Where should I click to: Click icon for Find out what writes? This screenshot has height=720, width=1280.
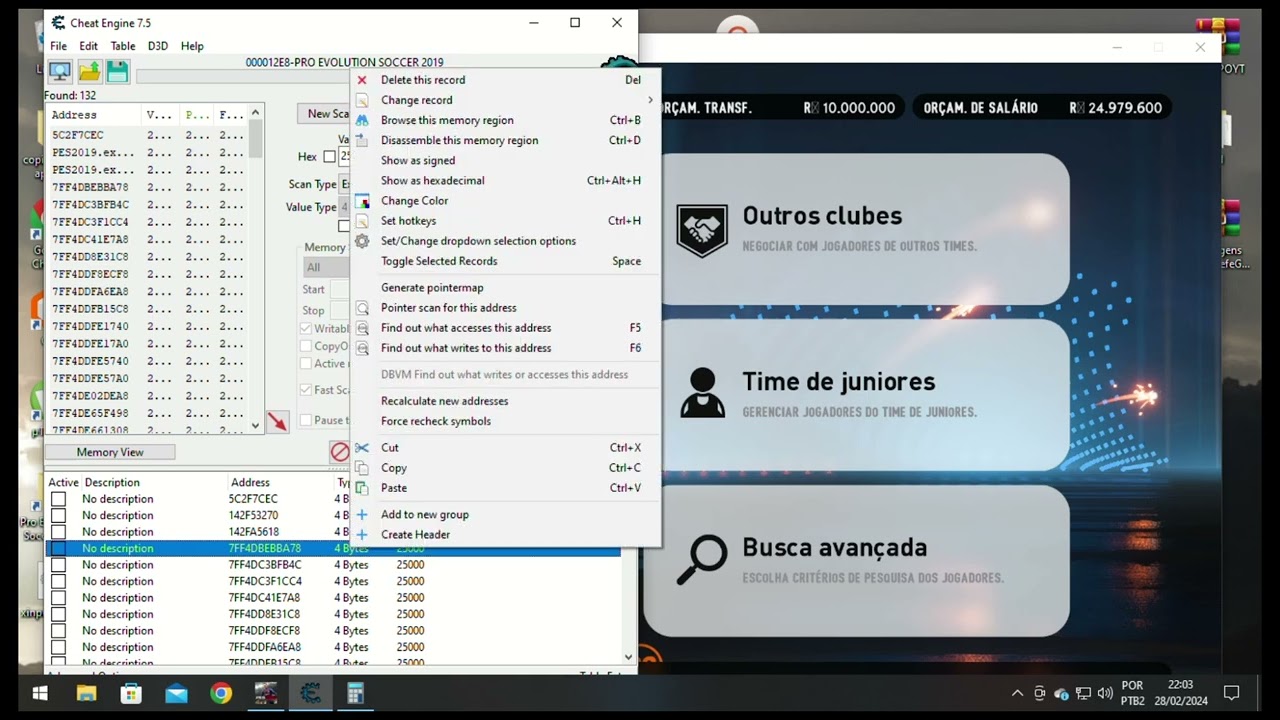[x=362, y=348]
